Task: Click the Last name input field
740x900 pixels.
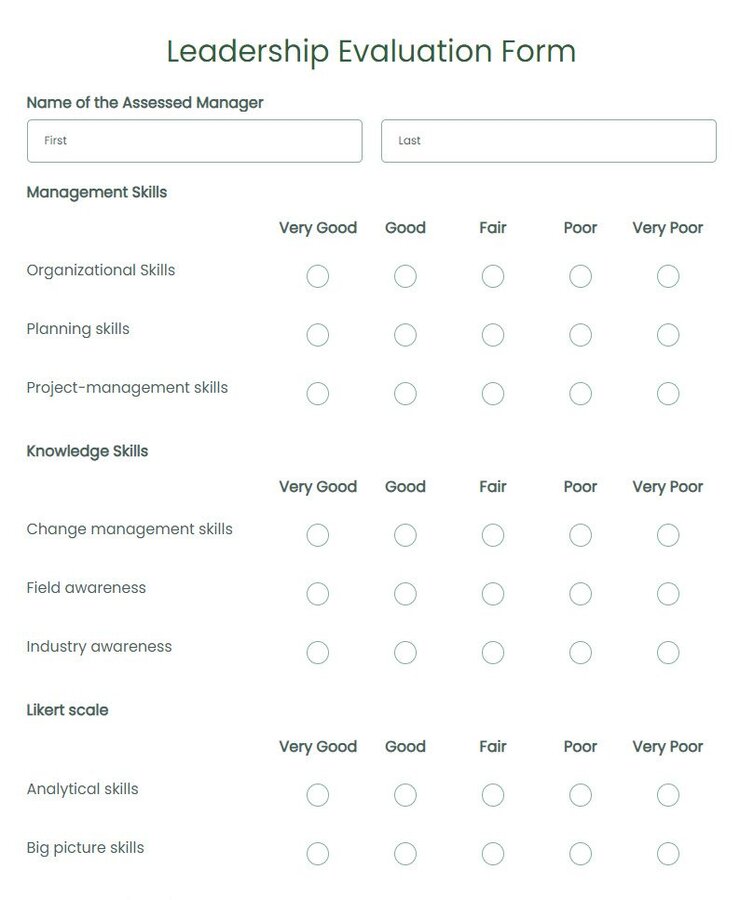Action: tap(548, 141)
